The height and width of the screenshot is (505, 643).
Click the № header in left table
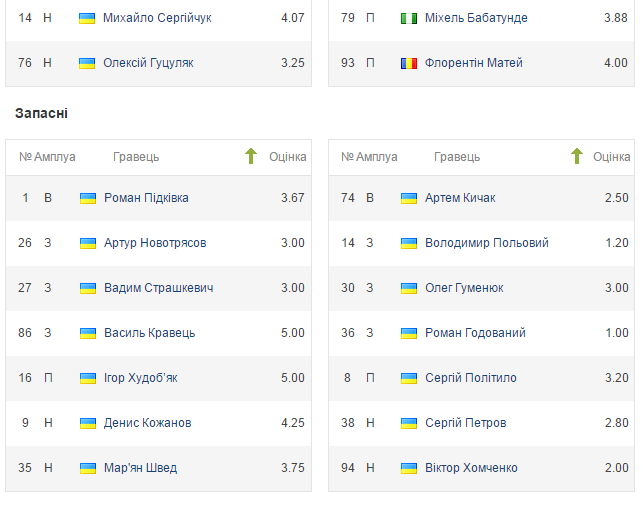point(25,157)
